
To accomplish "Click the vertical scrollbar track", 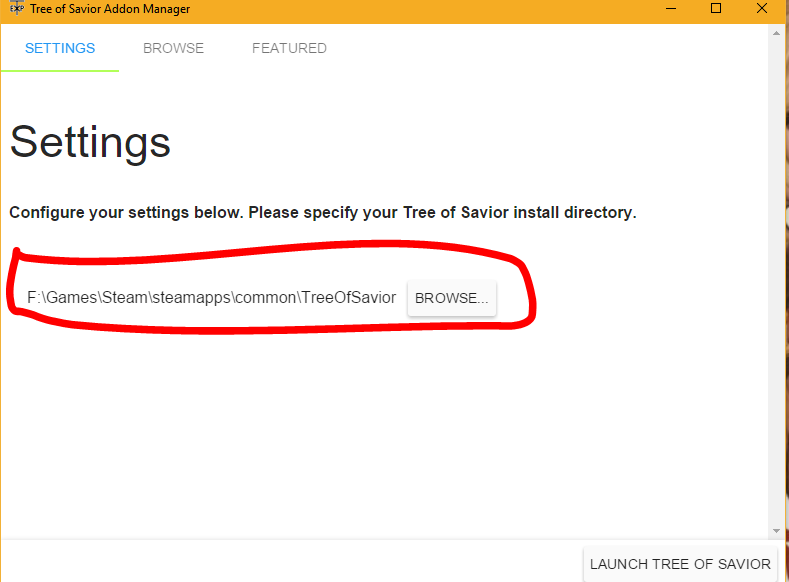I will (776, 280).
